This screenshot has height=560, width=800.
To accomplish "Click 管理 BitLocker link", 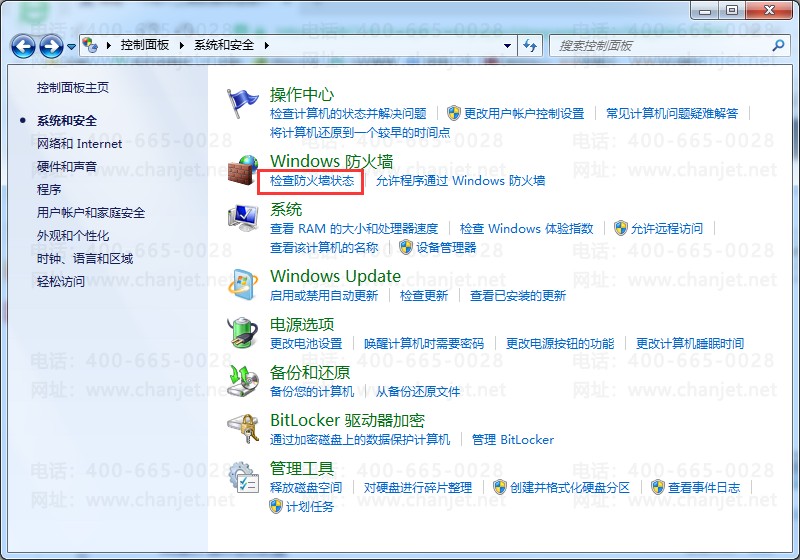I will click(513, 440).
